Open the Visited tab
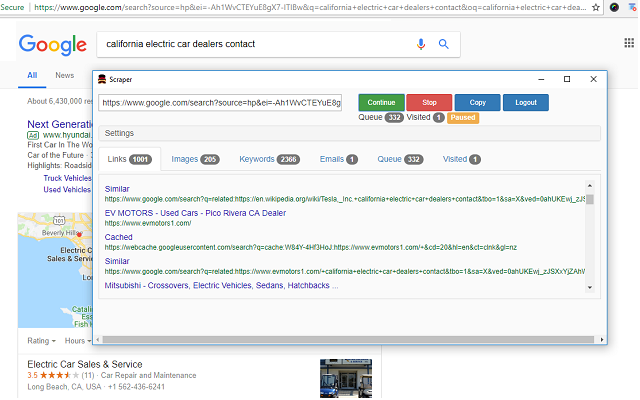The height and width of the screenshot is (400, 640). coord(462,159)
